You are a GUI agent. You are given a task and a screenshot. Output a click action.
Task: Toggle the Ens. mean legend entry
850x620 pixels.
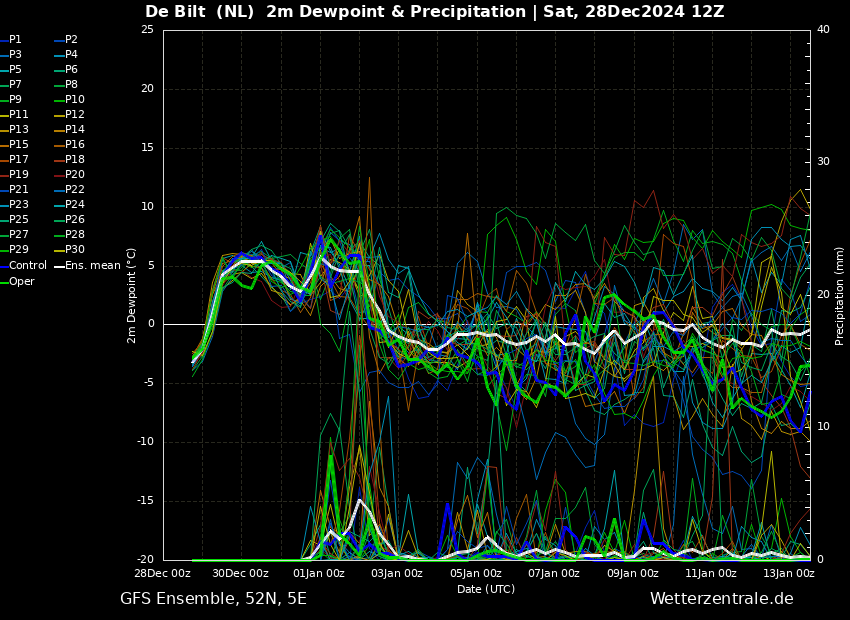[x=93, y=266]
